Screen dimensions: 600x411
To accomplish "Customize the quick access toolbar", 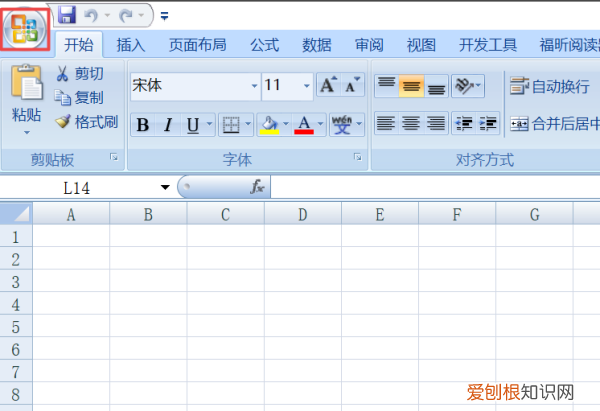I will point(165,16).
